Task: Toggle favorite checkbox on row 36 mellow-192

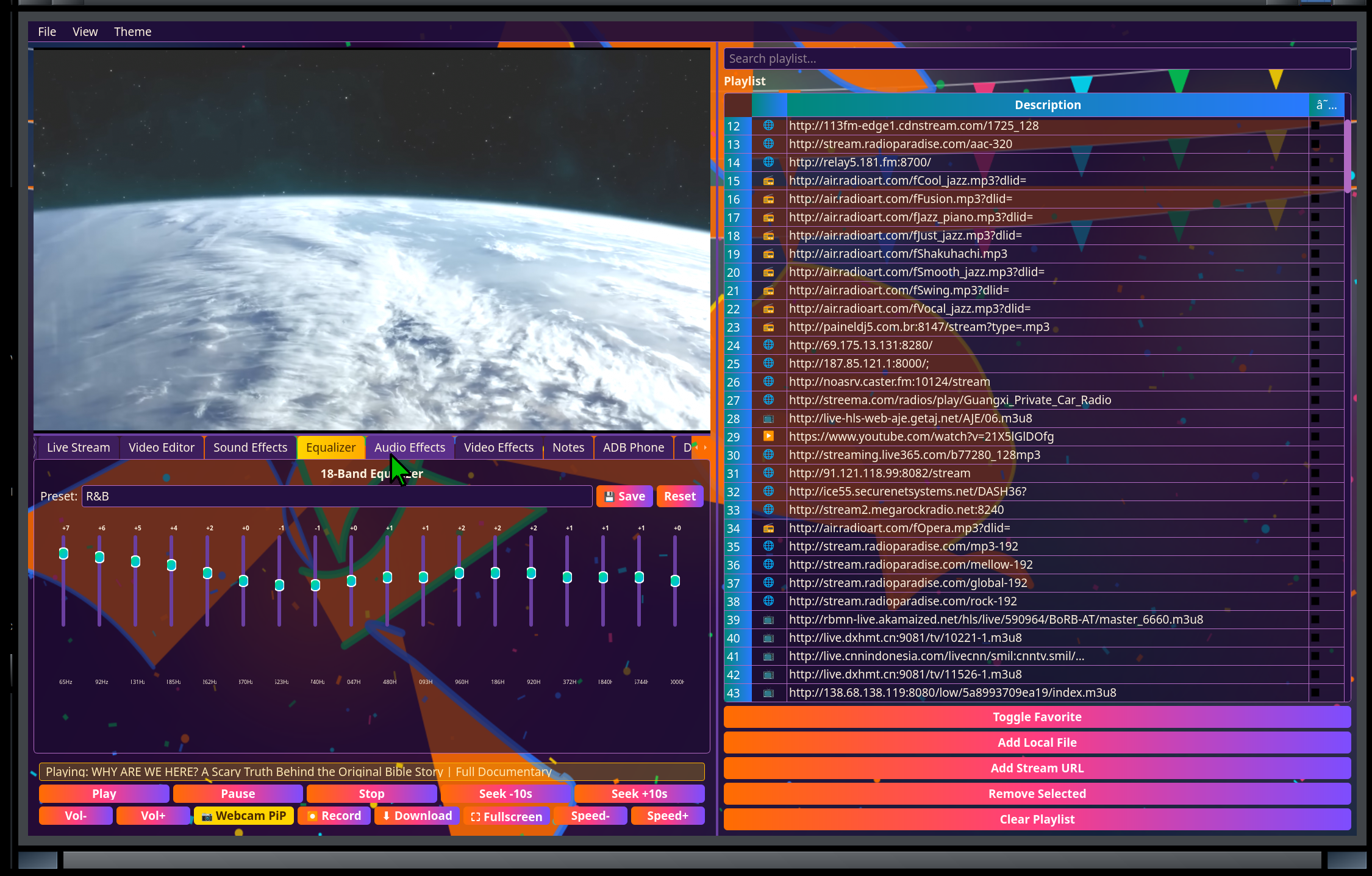Action: [x=1315, y=564]
